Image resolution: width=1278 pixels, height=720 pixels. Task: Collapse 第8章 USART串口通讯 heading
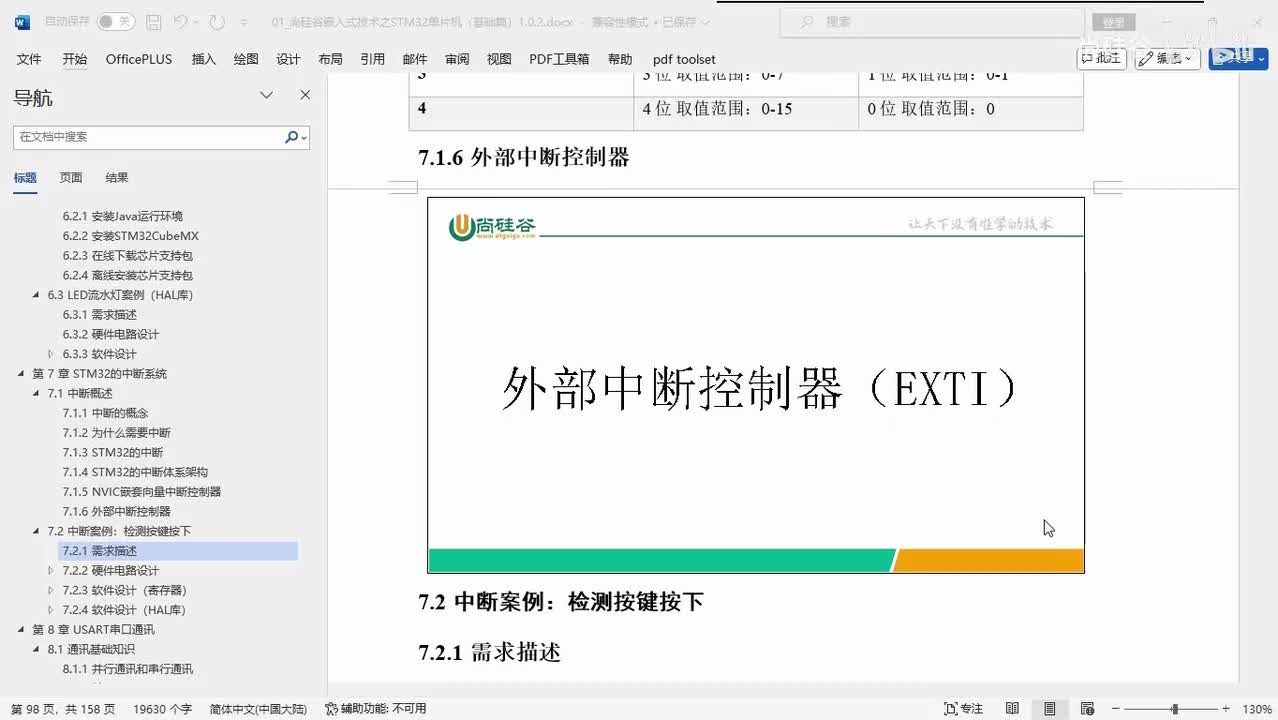click(22, 630)
